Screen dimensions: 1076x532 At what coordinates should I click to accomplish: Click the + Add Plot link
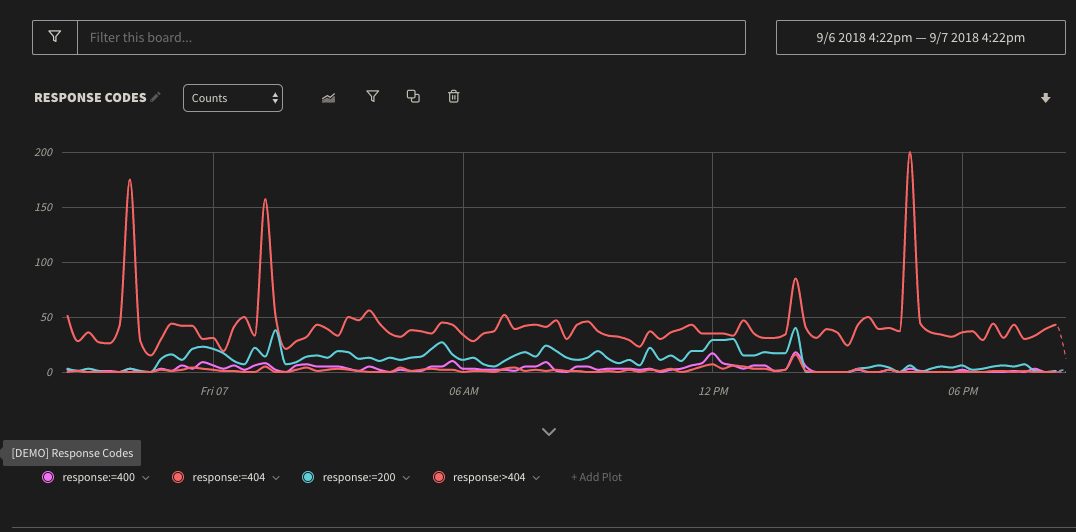tap(596, 477)
